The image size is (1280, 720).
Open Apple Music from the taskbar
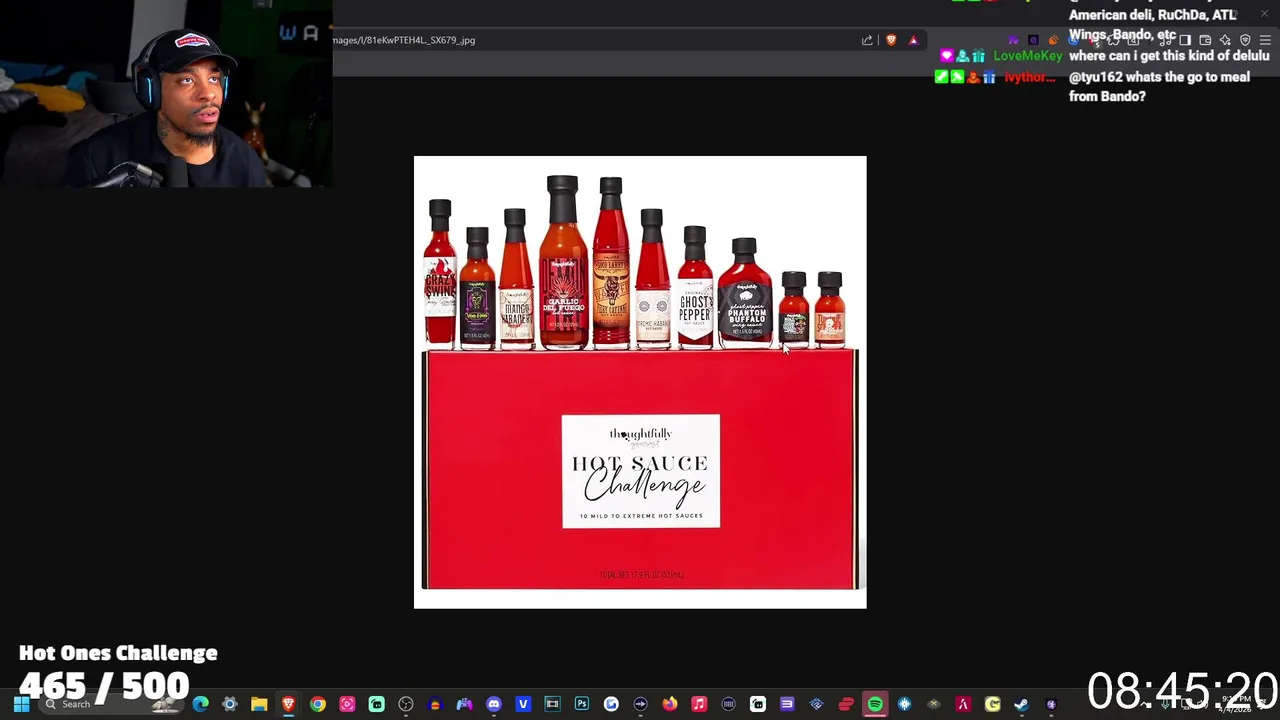[699, 704]
